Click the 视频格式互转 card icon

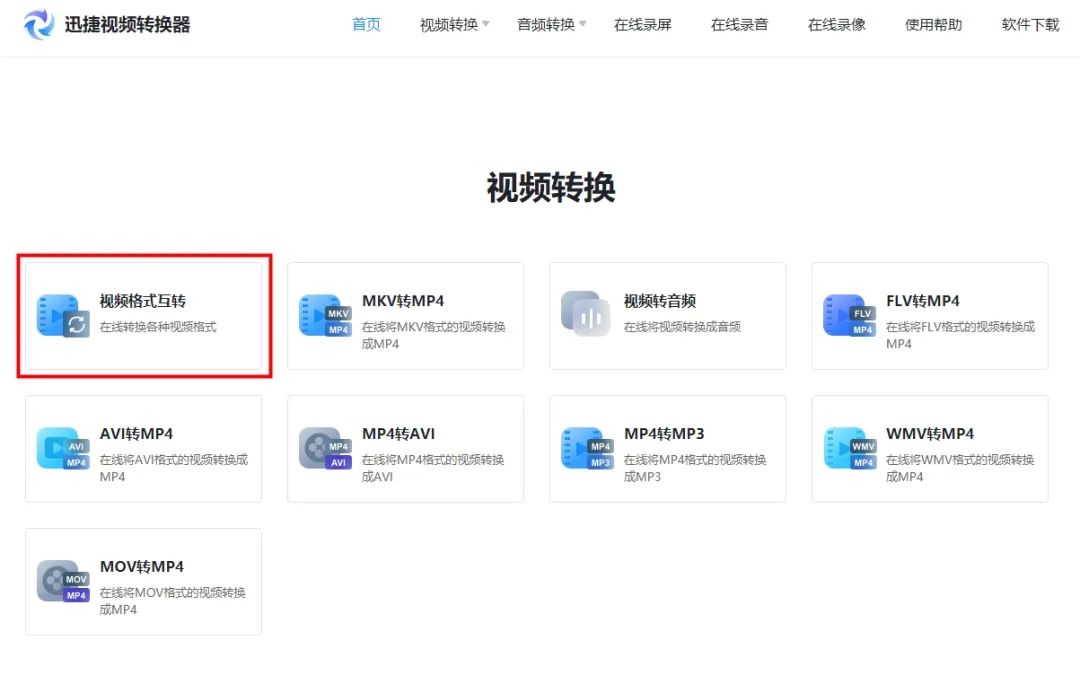[x=63, y=316]
